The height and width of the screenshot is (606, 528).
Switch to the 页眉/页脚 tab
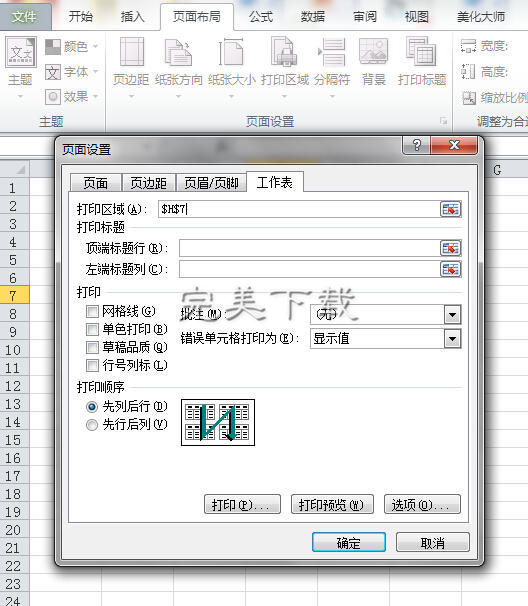(211, 183)
